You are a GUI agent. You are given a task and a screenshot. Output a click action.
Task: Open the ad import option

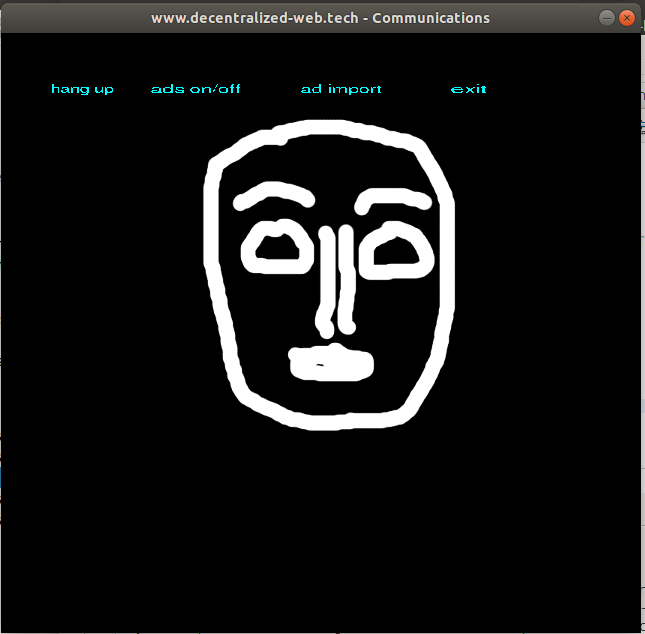pos(341,89)
